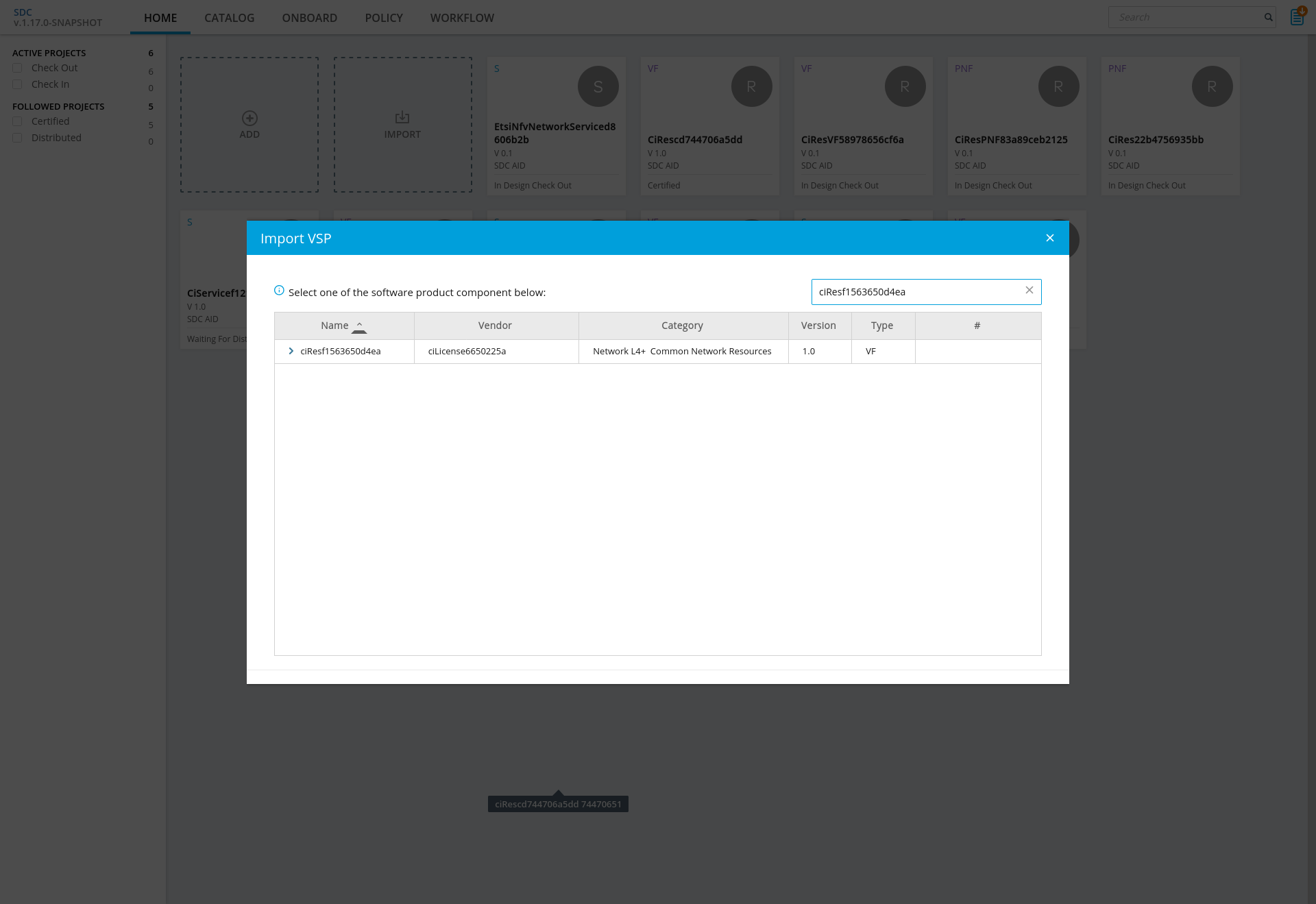The image size is (1316, 904).
Task: Close the Import VSP dialog
Action: point(1049,238)
